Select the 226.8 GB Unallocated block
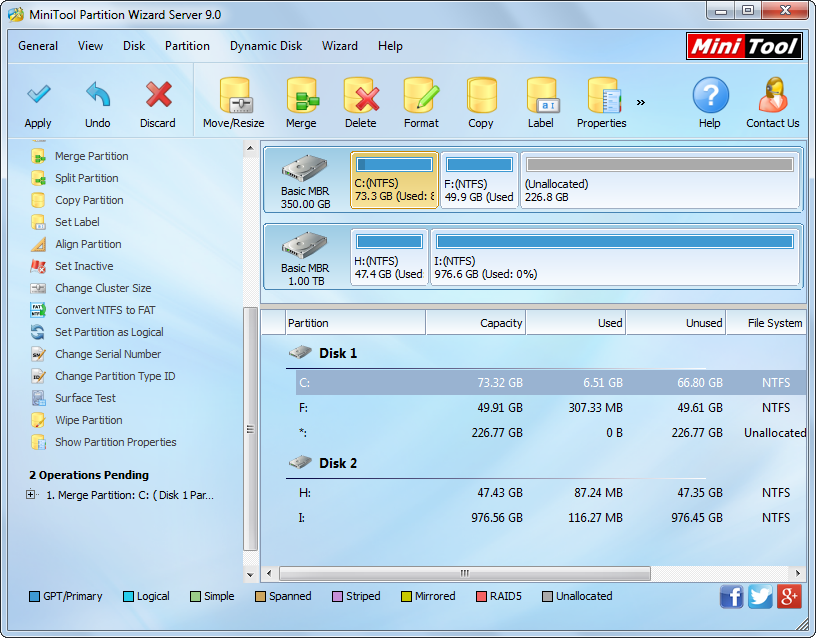816x638 pixels. tap(660, 180)
